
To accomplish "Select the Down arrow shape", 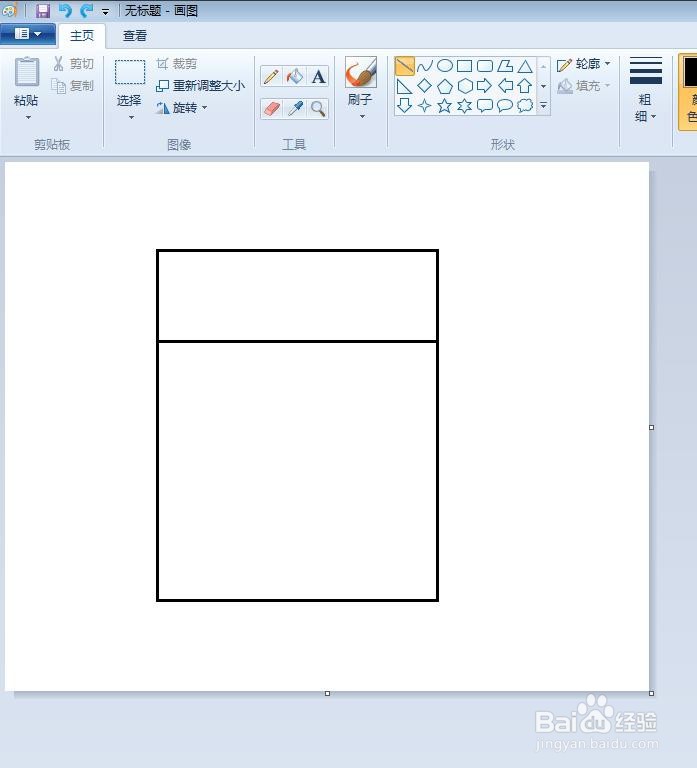I will [404, 105].
